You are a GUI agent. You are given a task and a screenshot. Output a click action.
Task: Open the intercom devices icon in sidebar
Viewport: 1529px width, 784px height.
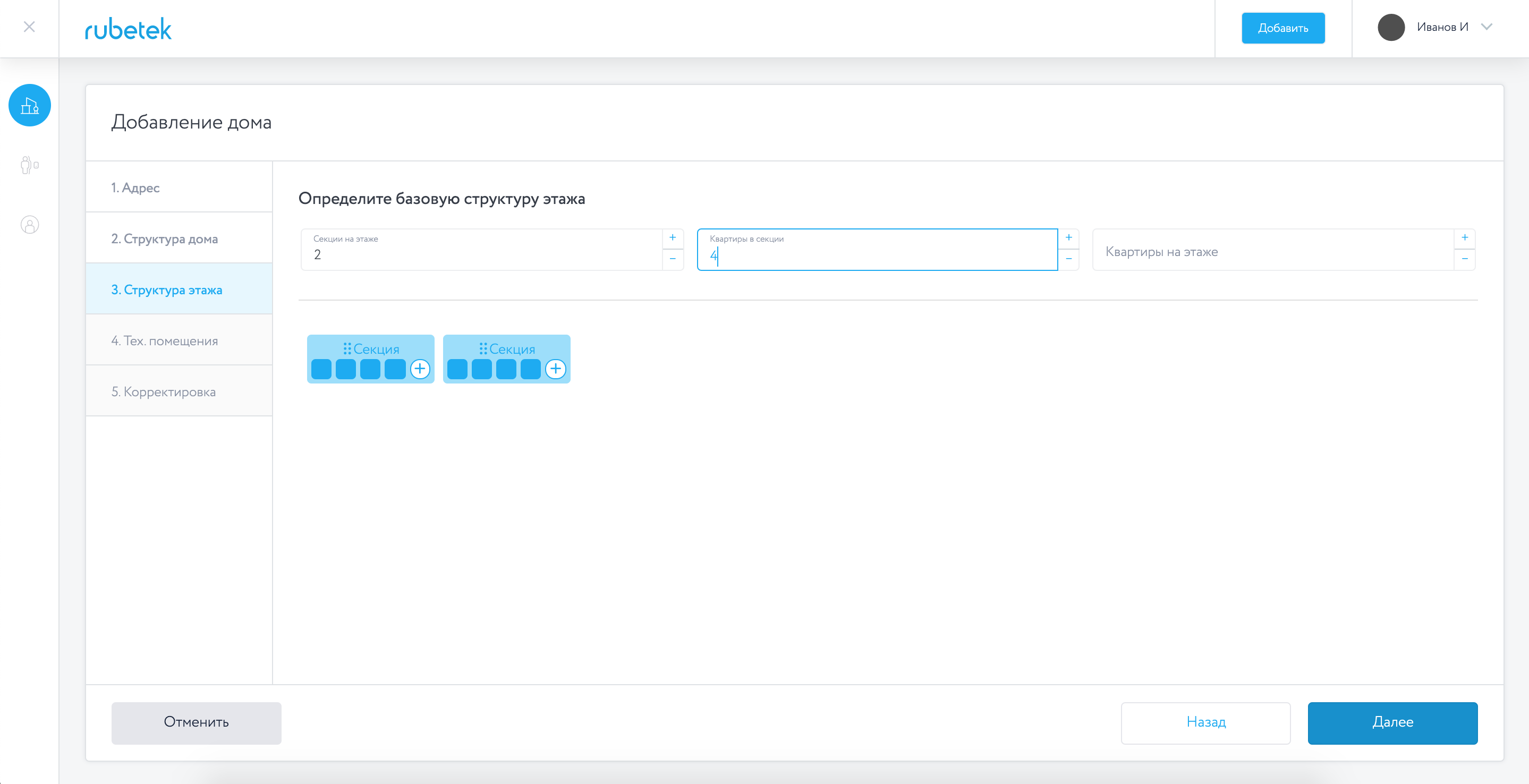tap(30, 165)
